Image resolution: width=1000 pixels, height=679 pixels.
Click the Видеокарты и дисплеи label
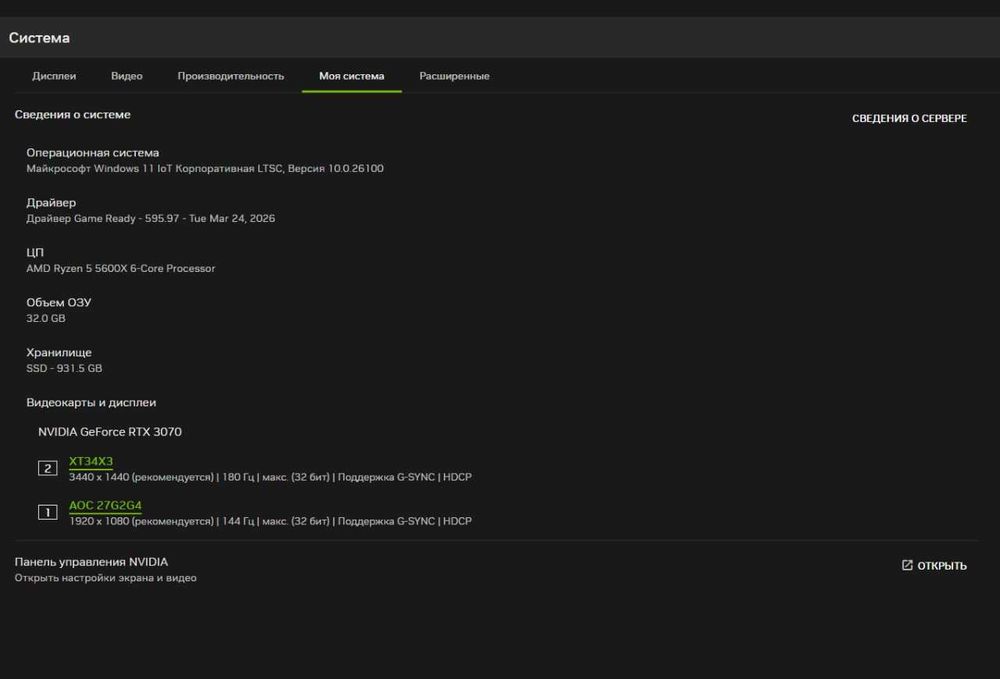tap(91, 402)
